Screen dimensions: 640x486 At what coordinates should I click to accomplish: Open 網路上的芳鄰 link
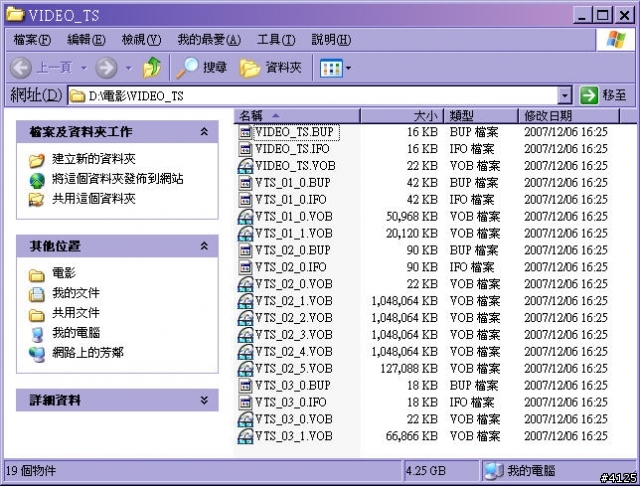pyautogui.click(x=88, y=353)
